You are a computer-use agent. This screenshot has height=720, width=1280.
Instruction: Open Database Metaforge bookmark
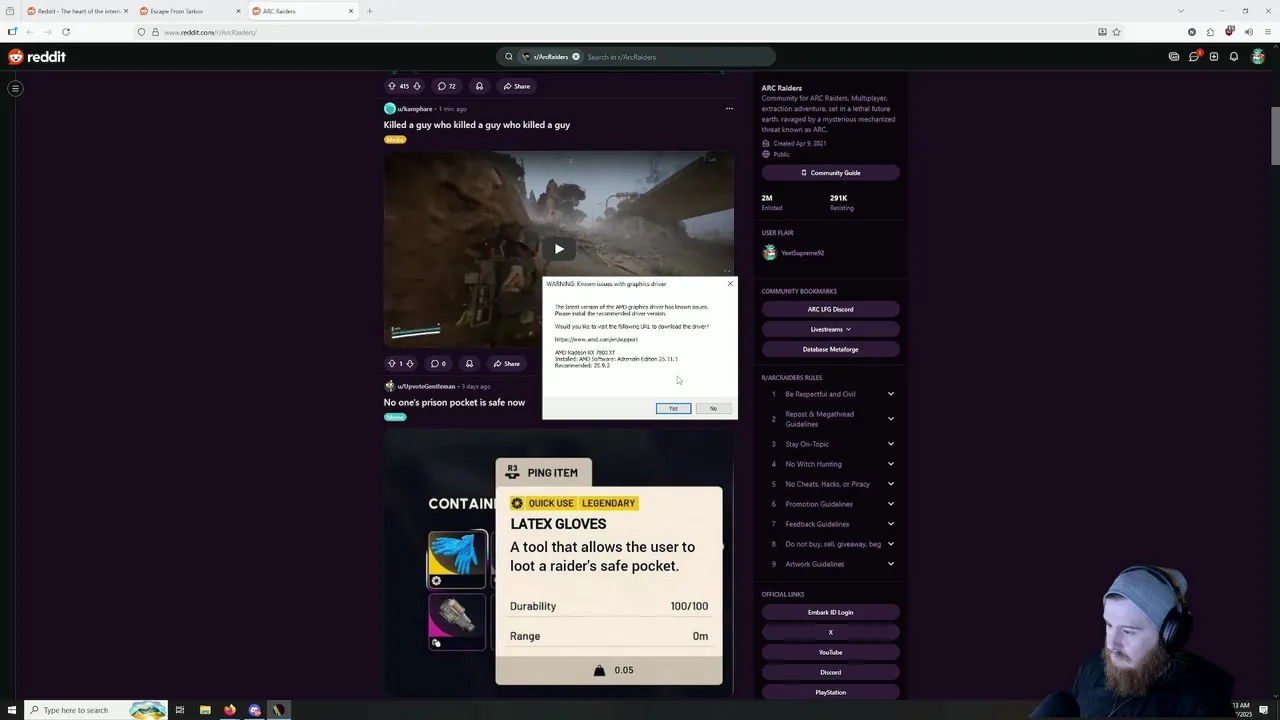(830, 349)
